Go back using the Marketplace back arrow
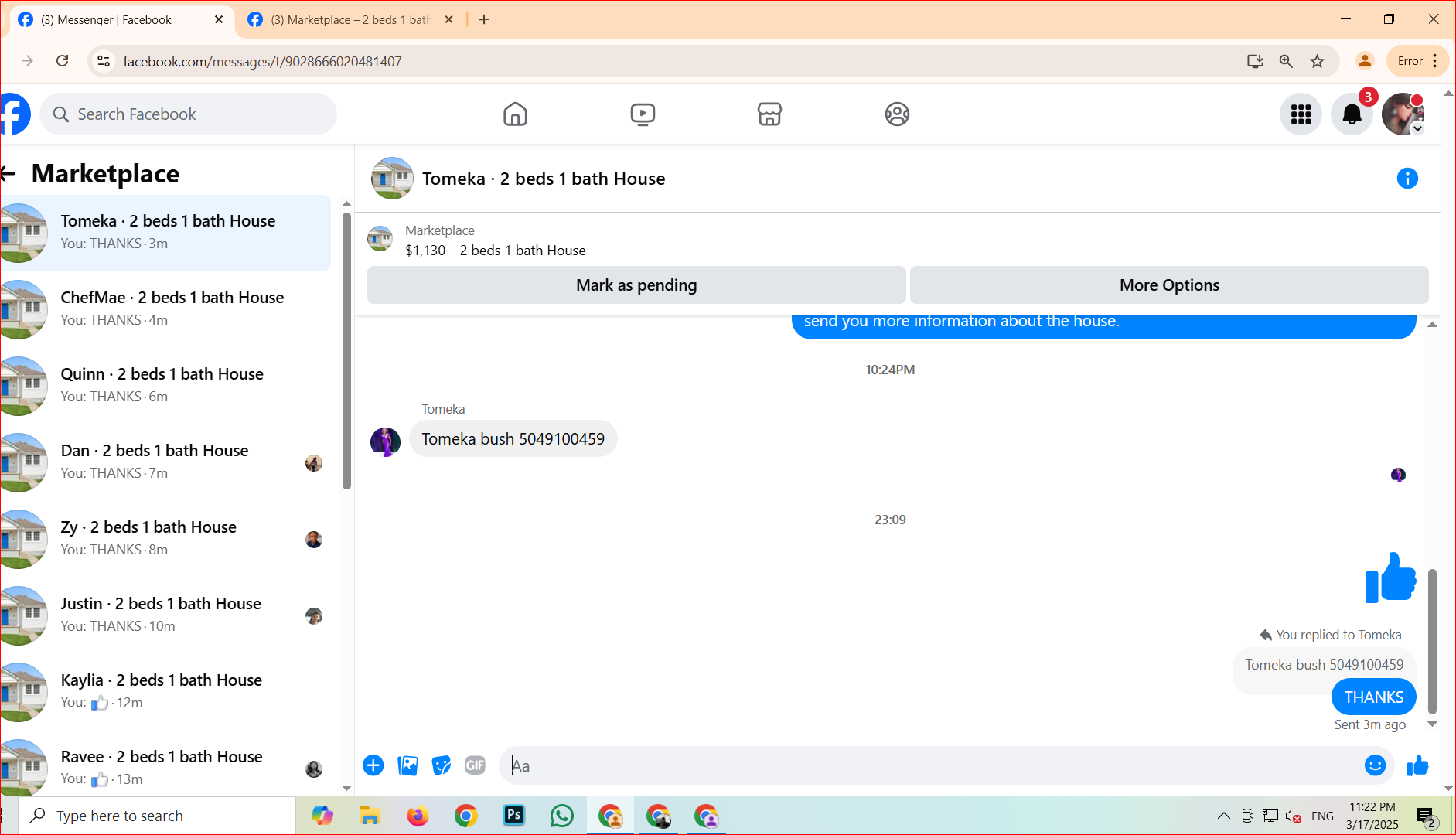The image size is (1456, 835). click(x=9, y=174)
